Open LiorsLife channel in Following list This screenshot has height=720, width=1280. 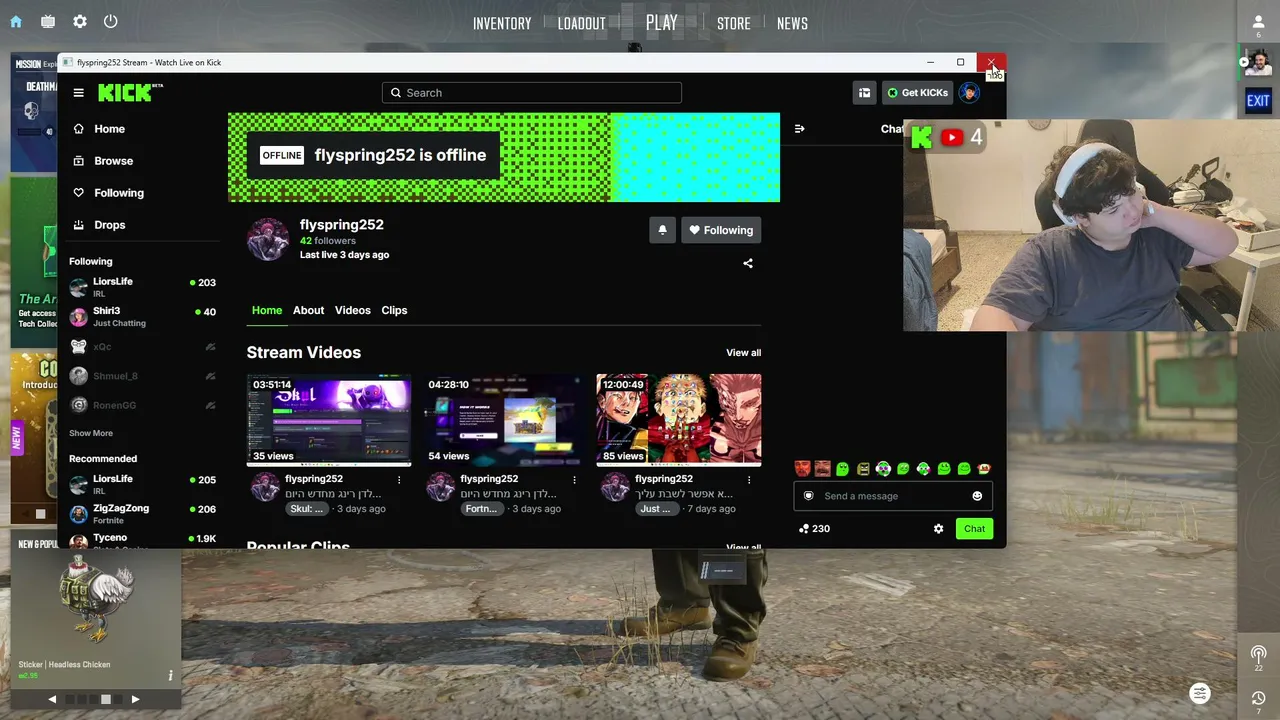[x=142, y=287]
